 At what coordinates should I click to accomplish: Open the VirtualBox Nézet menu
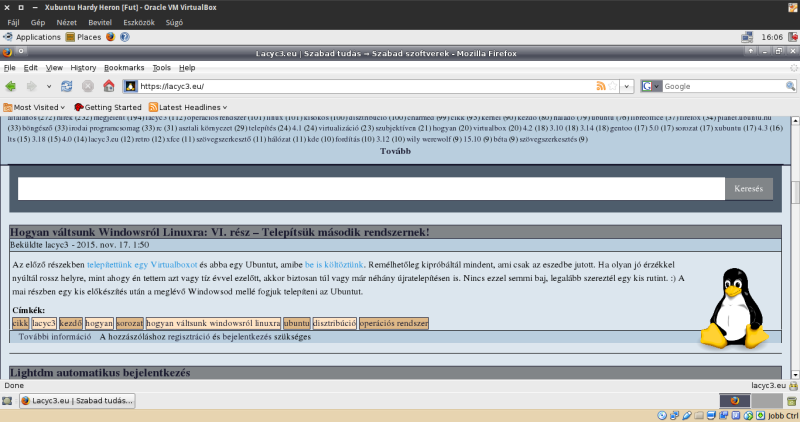coord(66,22)
